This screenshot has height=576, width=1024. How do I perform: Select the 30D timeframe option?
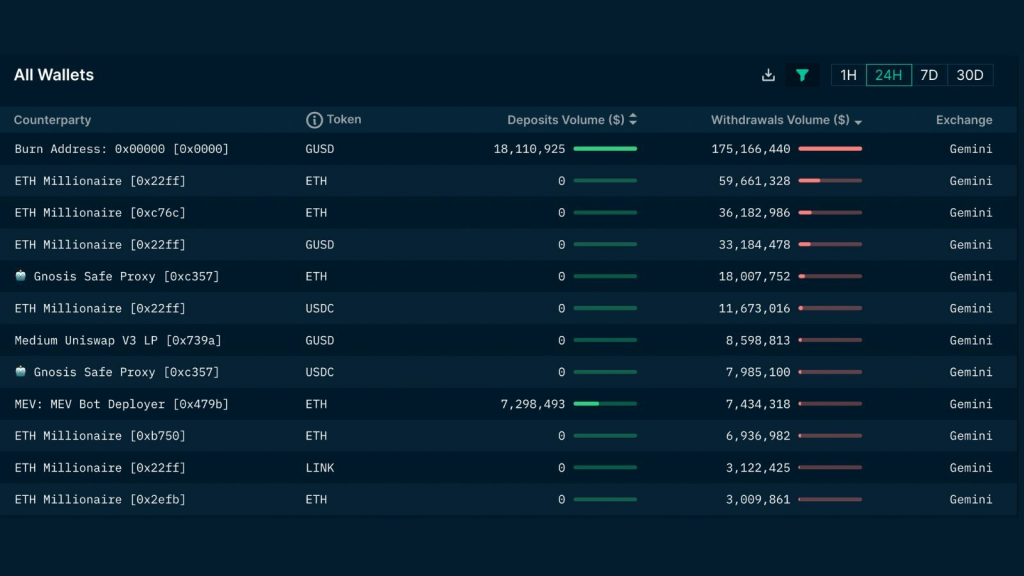coord(970,75)
